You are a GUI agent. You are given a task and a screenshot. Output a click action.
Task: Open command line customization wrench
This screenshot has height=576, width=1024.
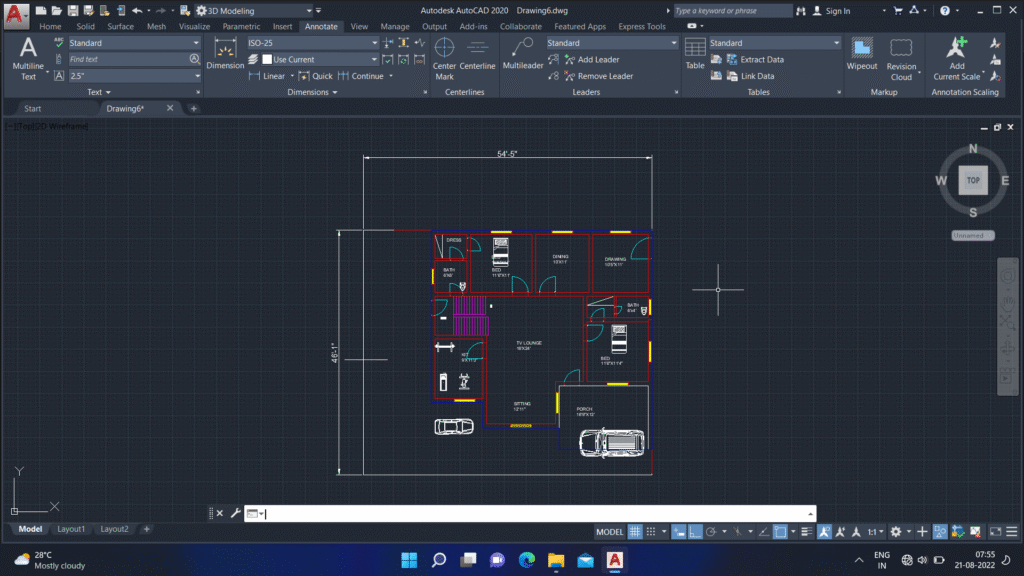click(235, 513)
